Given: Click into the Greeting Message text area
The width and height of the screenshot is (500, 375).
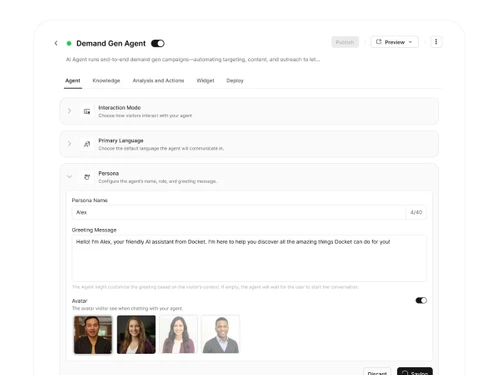Looking at the screenshot, I should 249,258.
